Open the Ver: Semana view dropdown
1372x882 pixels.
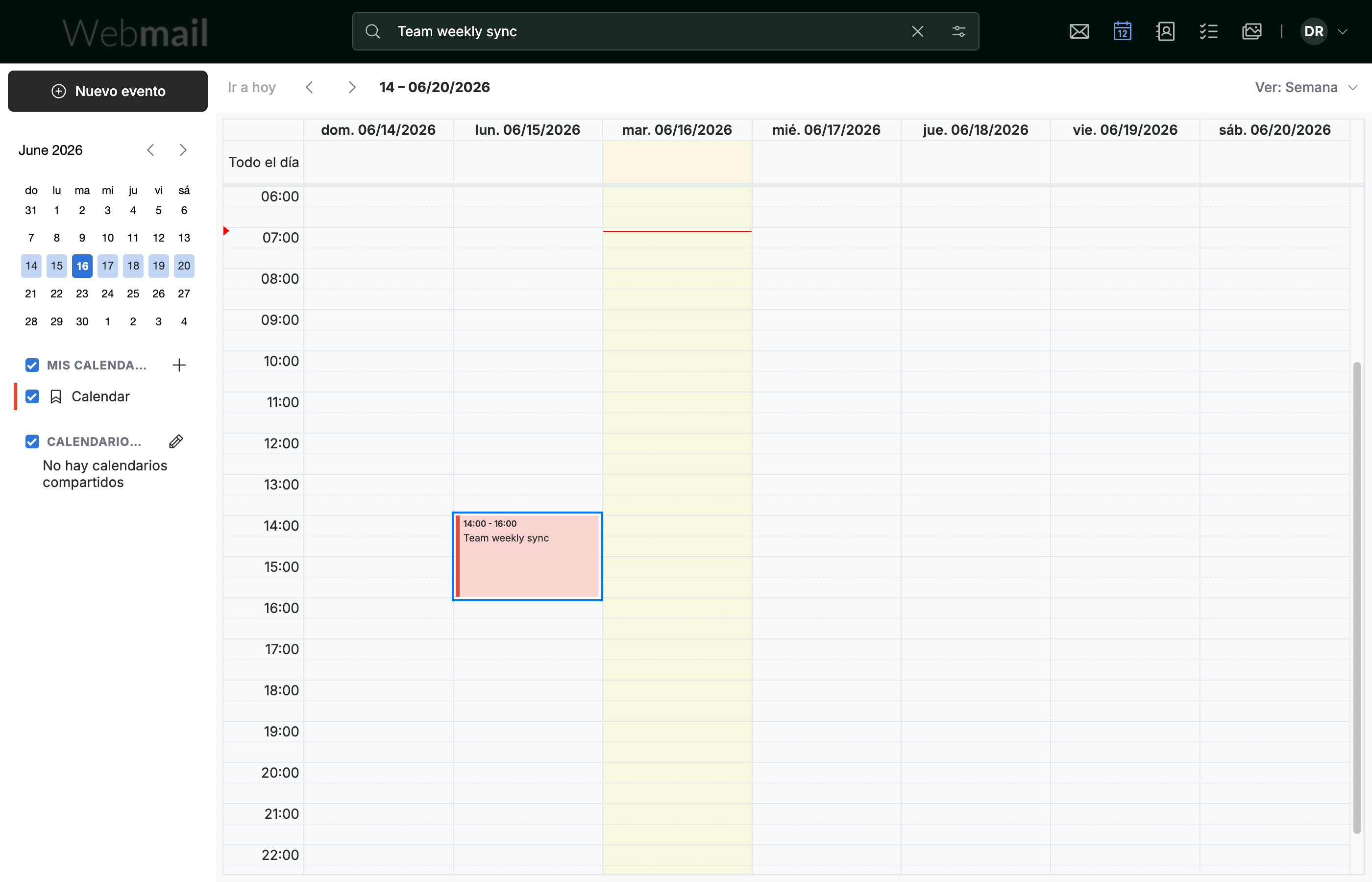(1306, 87)
